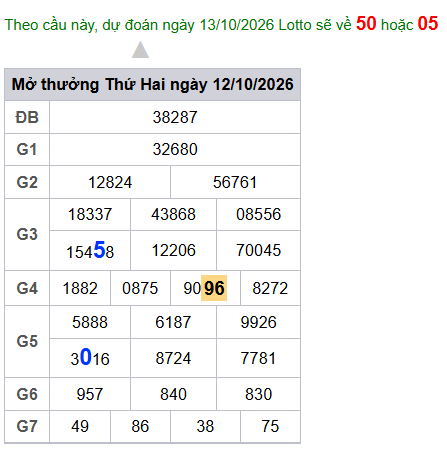Select the G6 row label
Image resolution: width=447 pixels, height=450 pixels.
27,394
